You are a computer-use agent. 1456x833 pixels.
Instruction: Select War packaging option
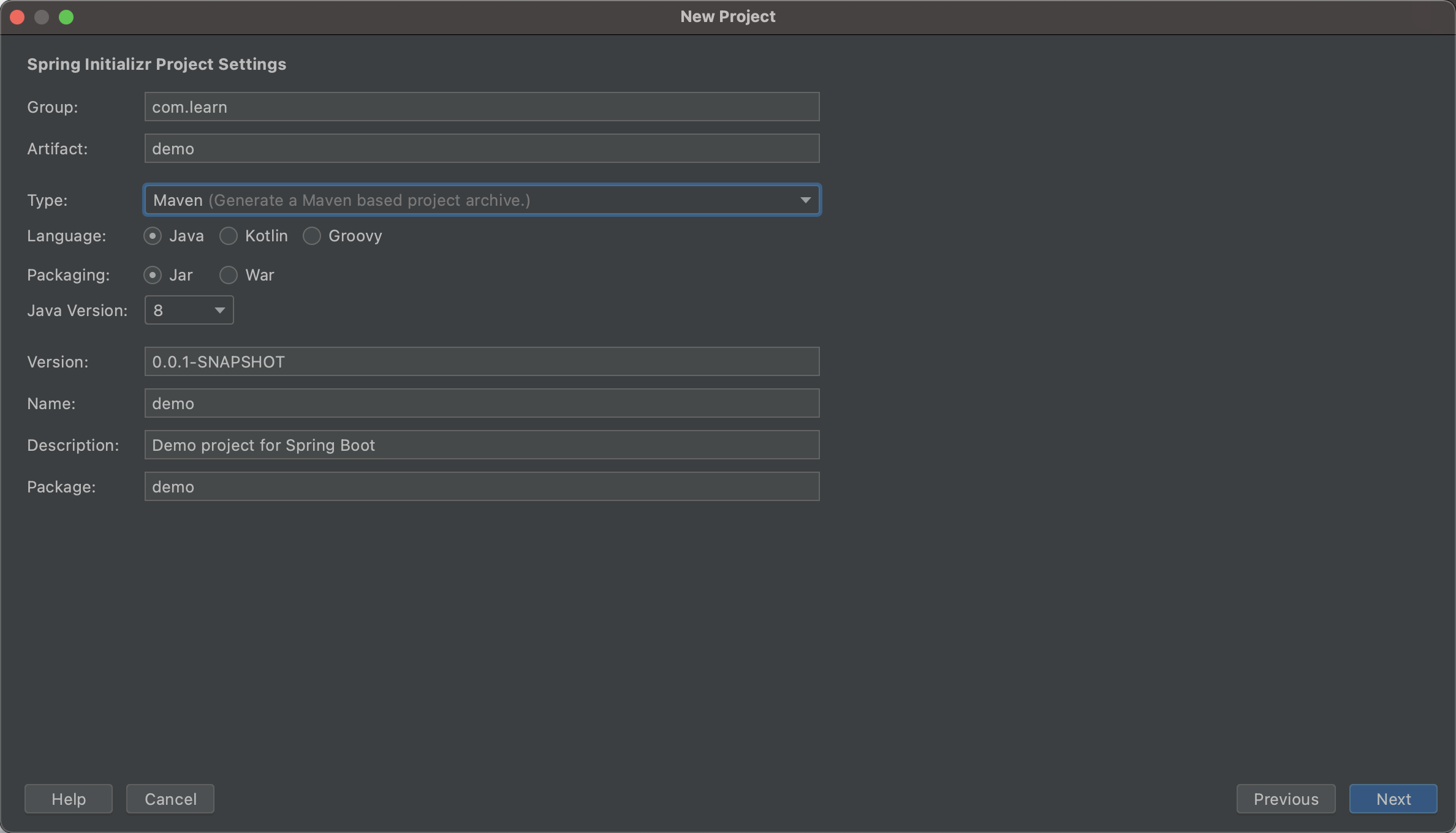click(229, 275)
